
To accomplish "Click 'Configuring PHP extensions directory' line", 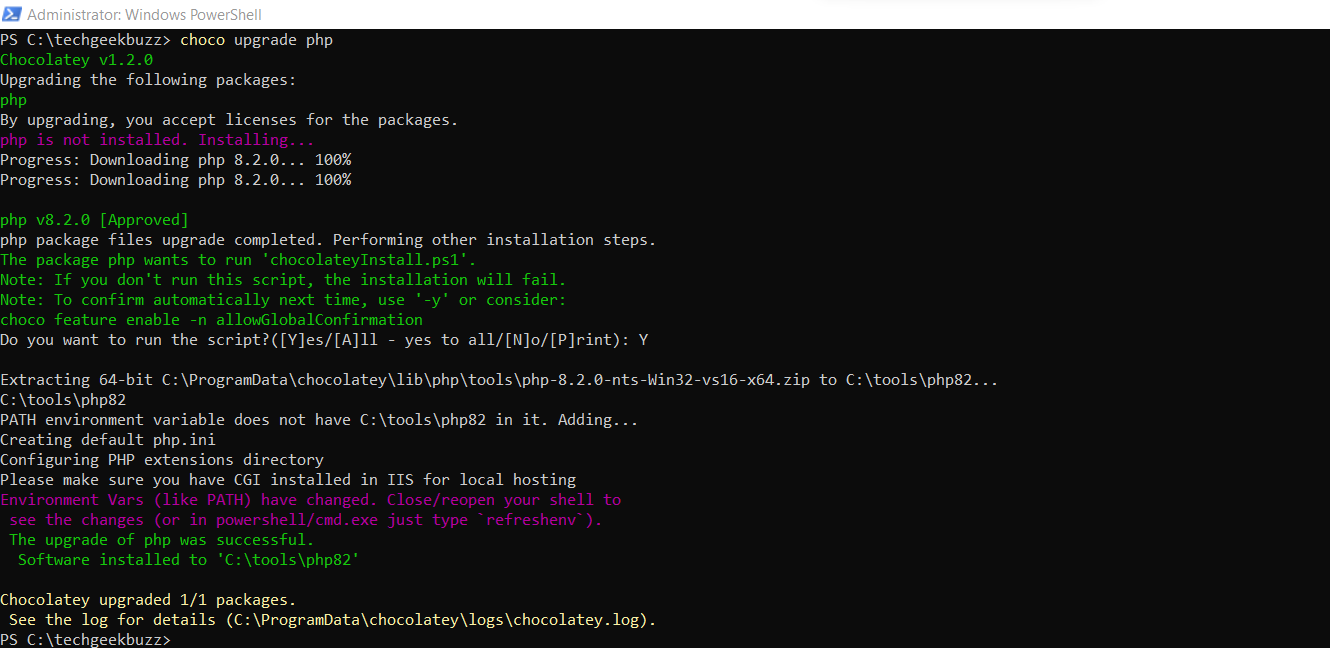I will coord(162,460).
